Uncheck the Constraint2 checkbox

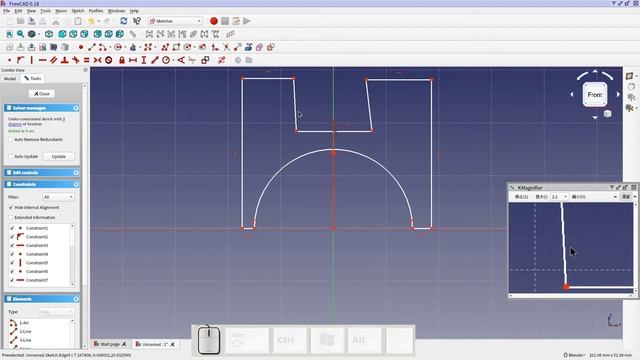tap(12, 237)
